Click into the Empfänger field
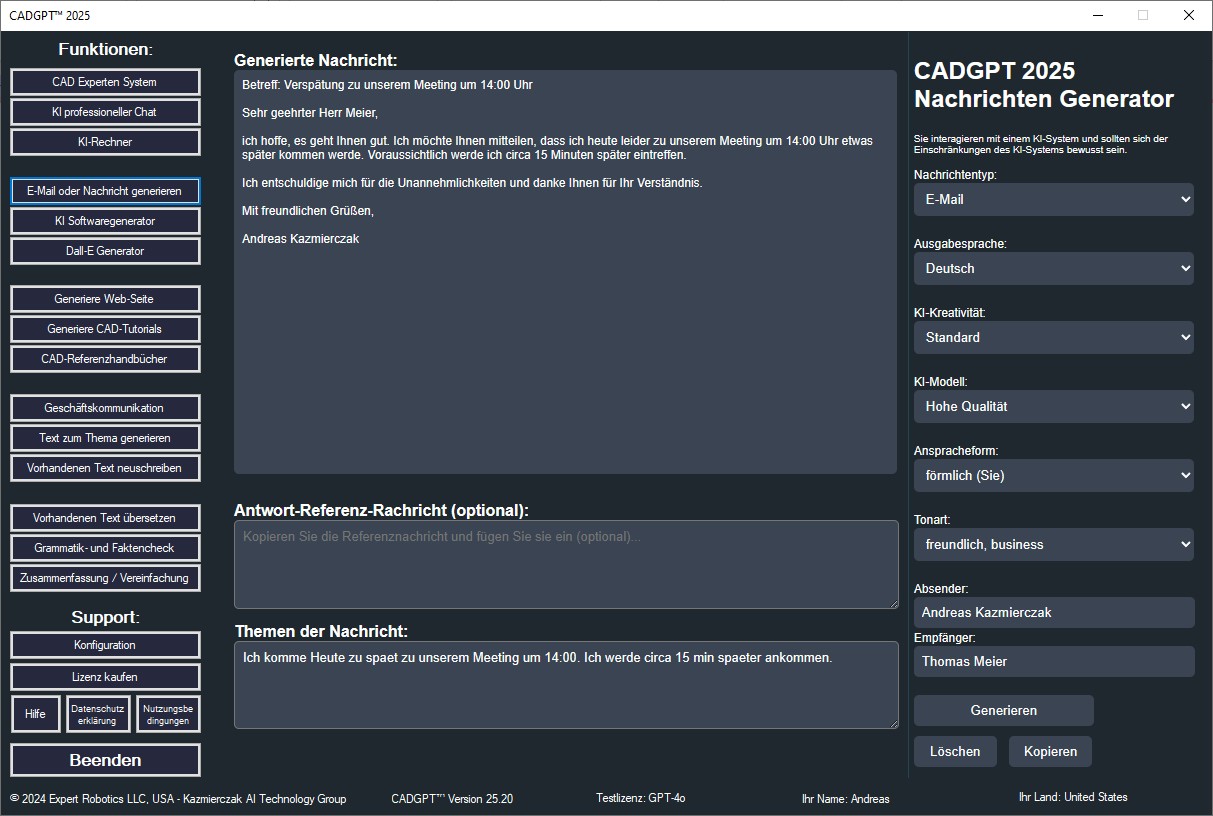Image resolution: width=1213 pixels, height=816 pixels. [1054, 661]
